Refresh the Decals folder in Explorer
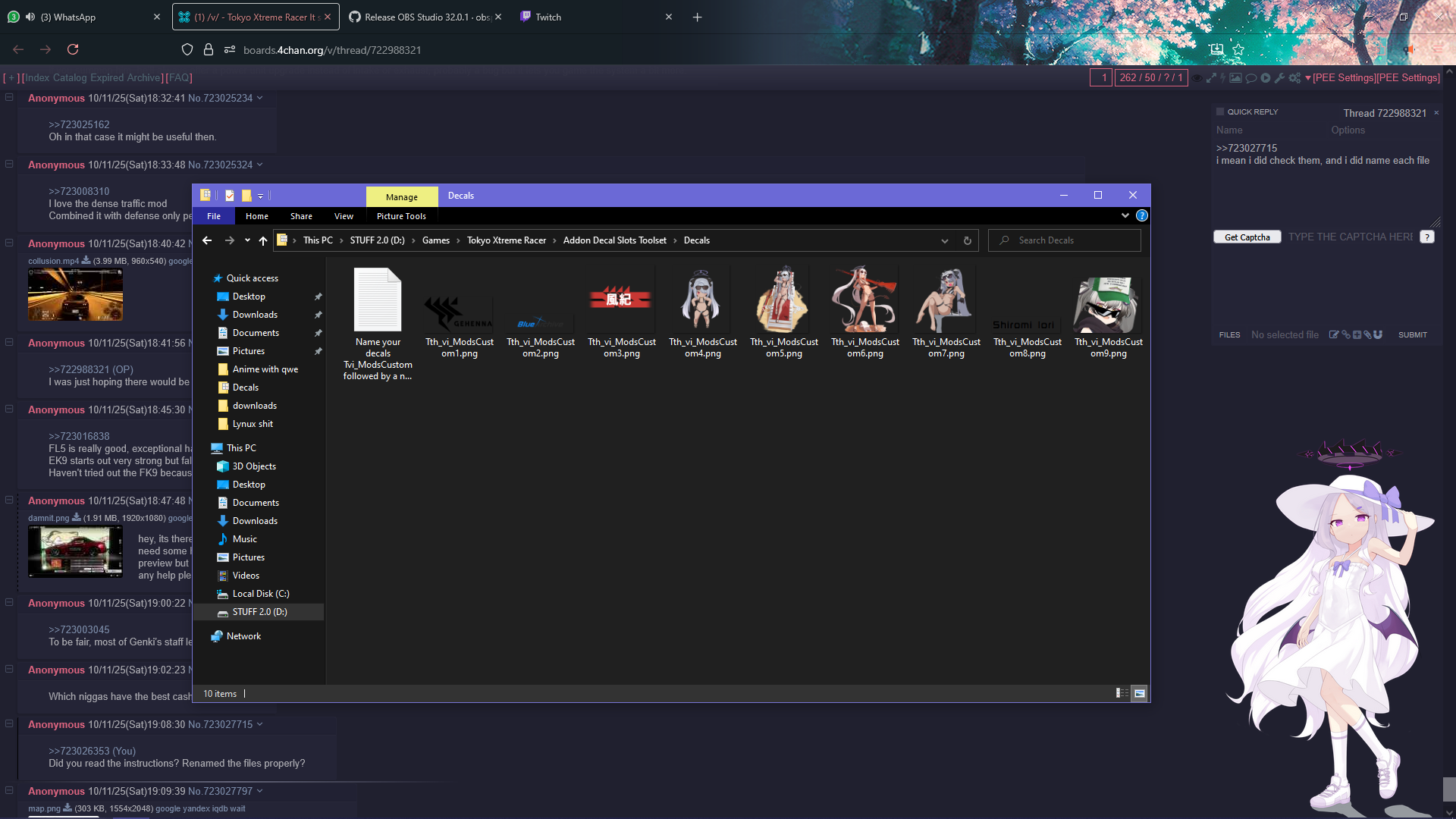This screenshot has width=1456, height=819. (x=967, y=240)
